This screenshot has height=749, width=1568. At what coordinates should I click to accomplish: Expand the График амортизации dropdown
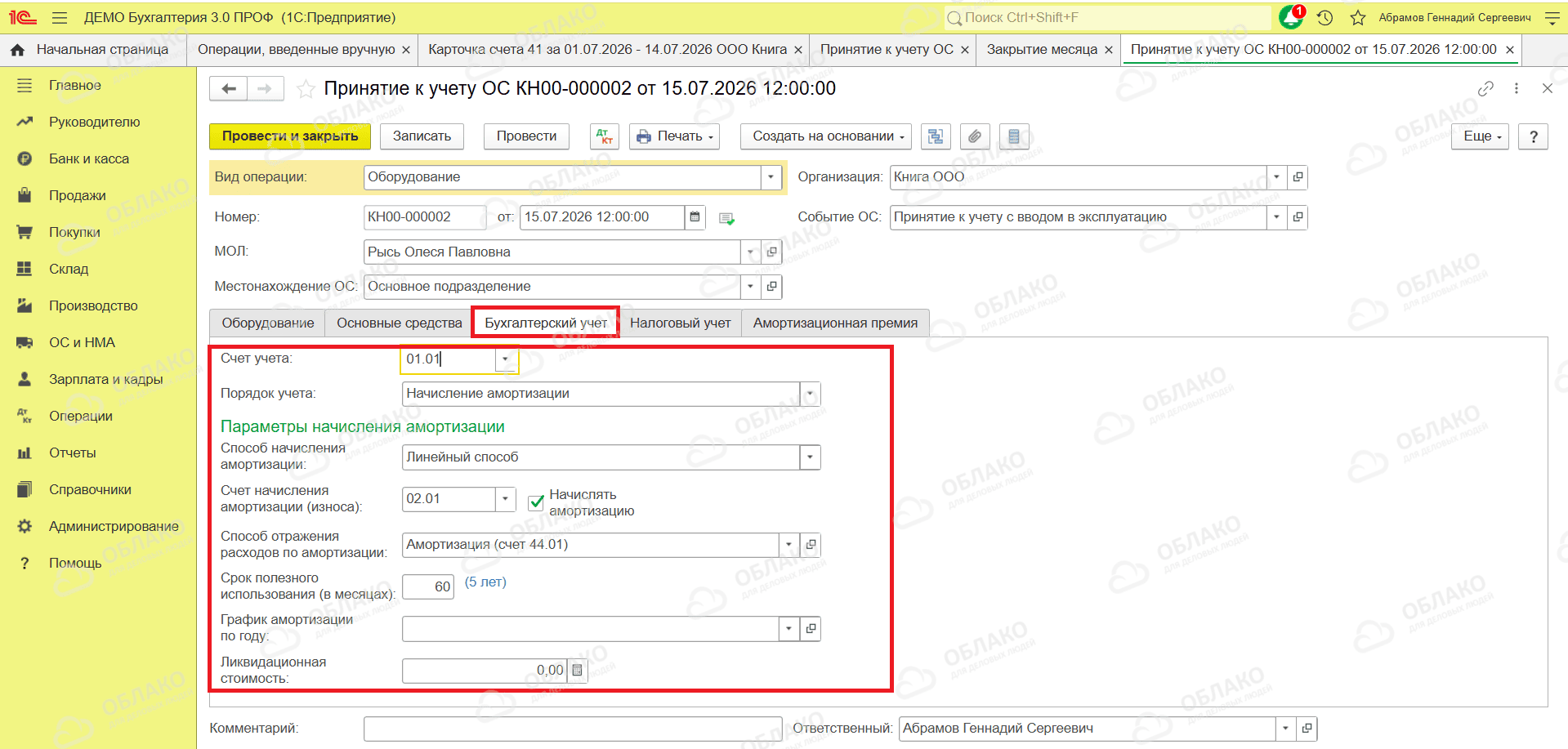click(x=788, y=629)
